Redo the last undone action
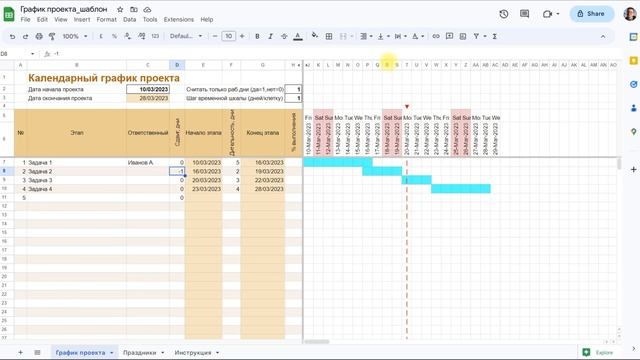The image size is (640, 360). pyautogui.click(x=25, y=36)
